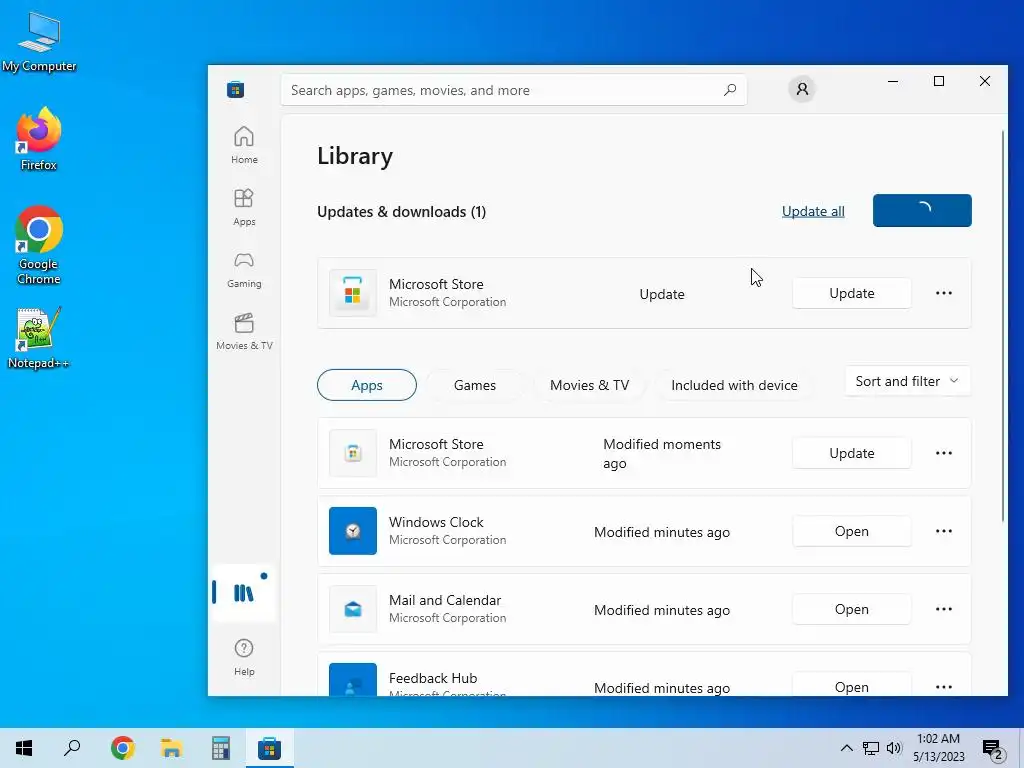Screen dimensions: 1024x768
Task: Focus the Search apps, games, movies field
Action: tap(514, 89)
